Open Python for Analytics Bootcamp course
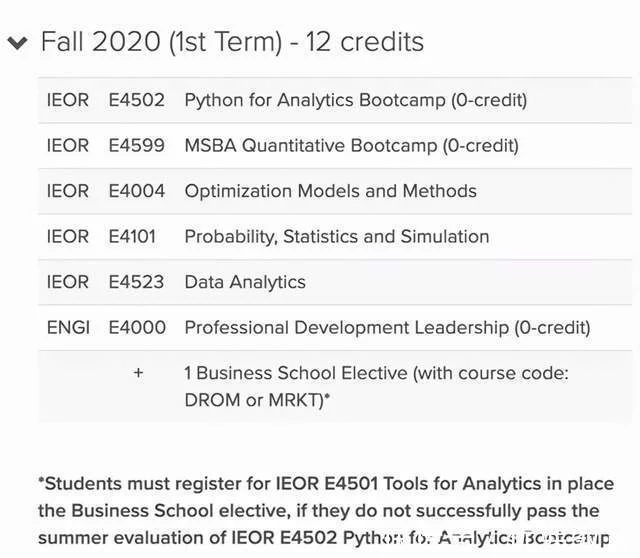The image size is (640, 558). 355,100
